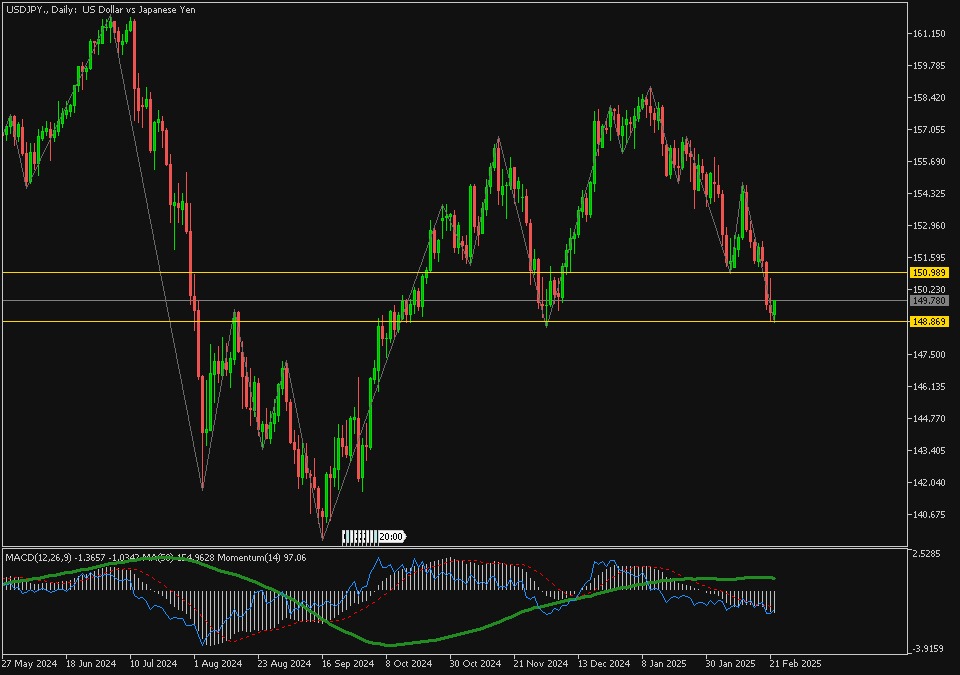
Task: Click the 140.675 price axis label
Action: pyautogui.click(x=929, y=515)
